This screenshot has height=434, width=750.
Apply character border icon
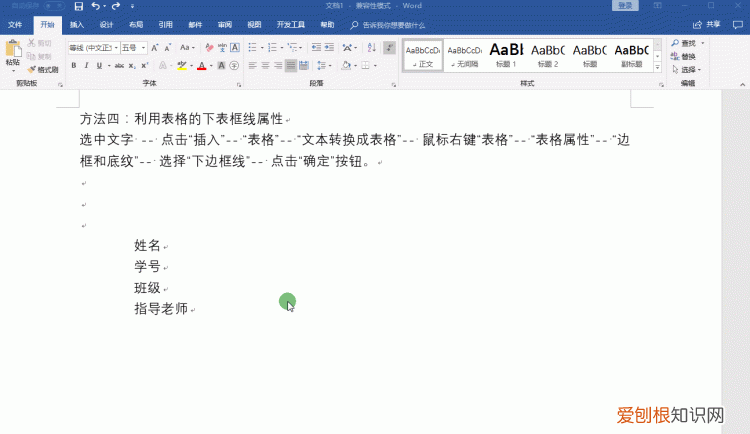coord(235,48)
